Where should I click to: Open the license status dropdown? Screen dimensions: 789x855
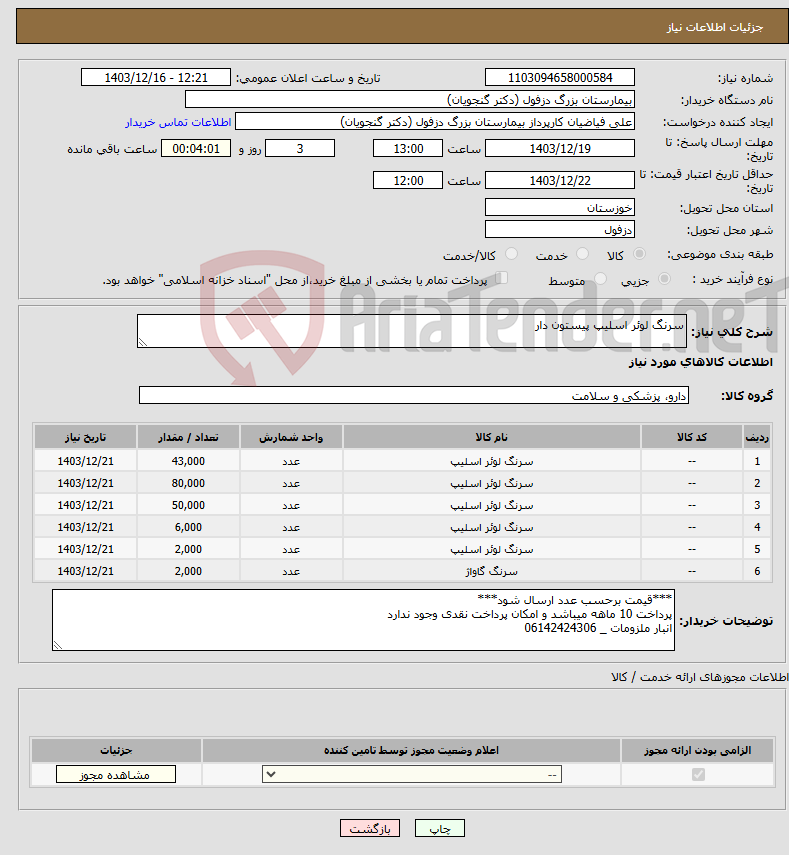(x=412, y=774)
